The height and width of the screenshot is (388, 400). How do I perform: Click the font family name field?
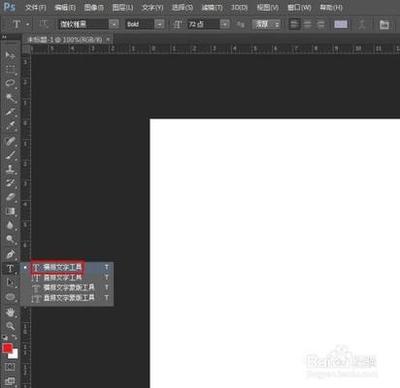[84, 24]
